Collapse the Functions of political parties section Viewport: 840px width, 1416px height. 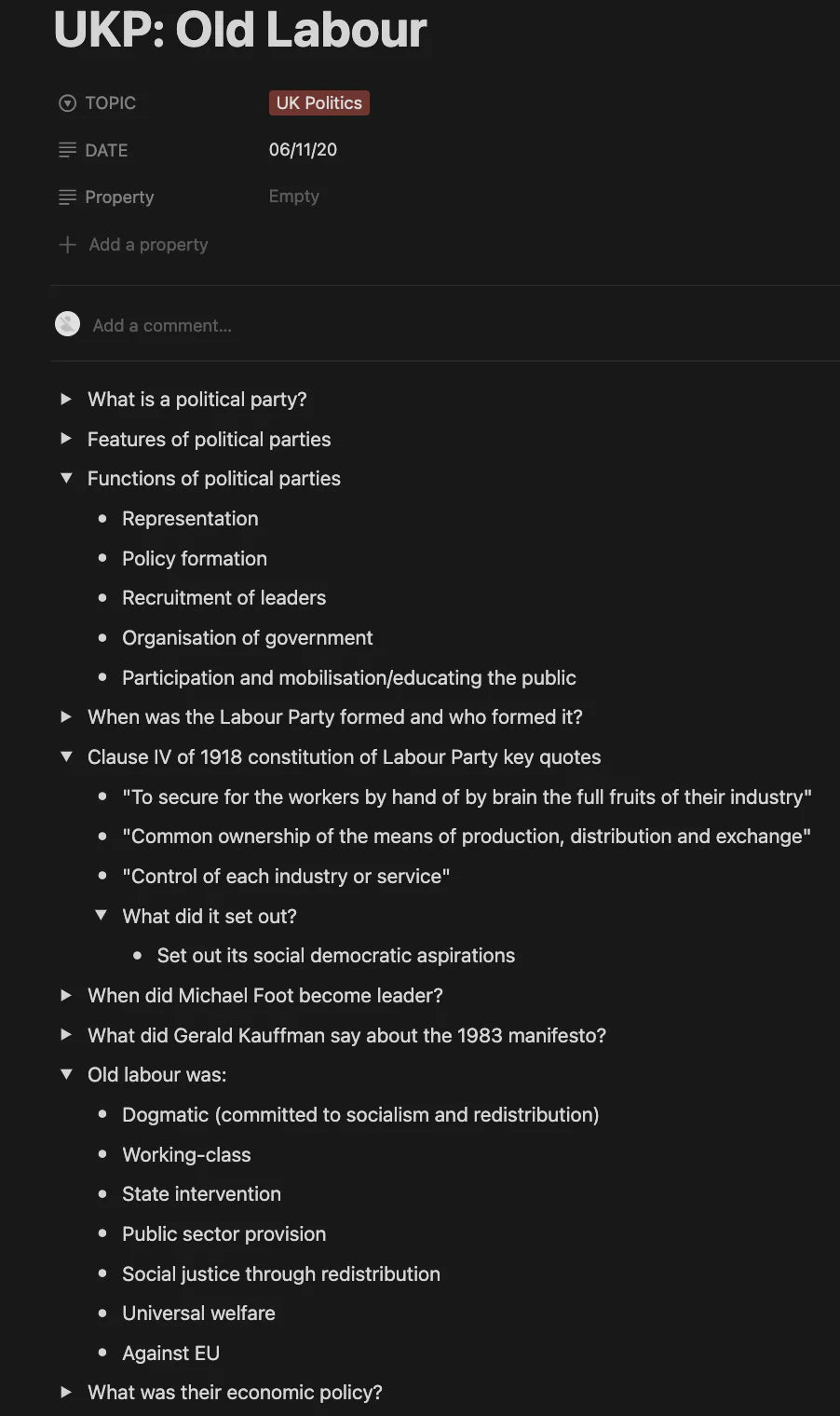[66, 478]
